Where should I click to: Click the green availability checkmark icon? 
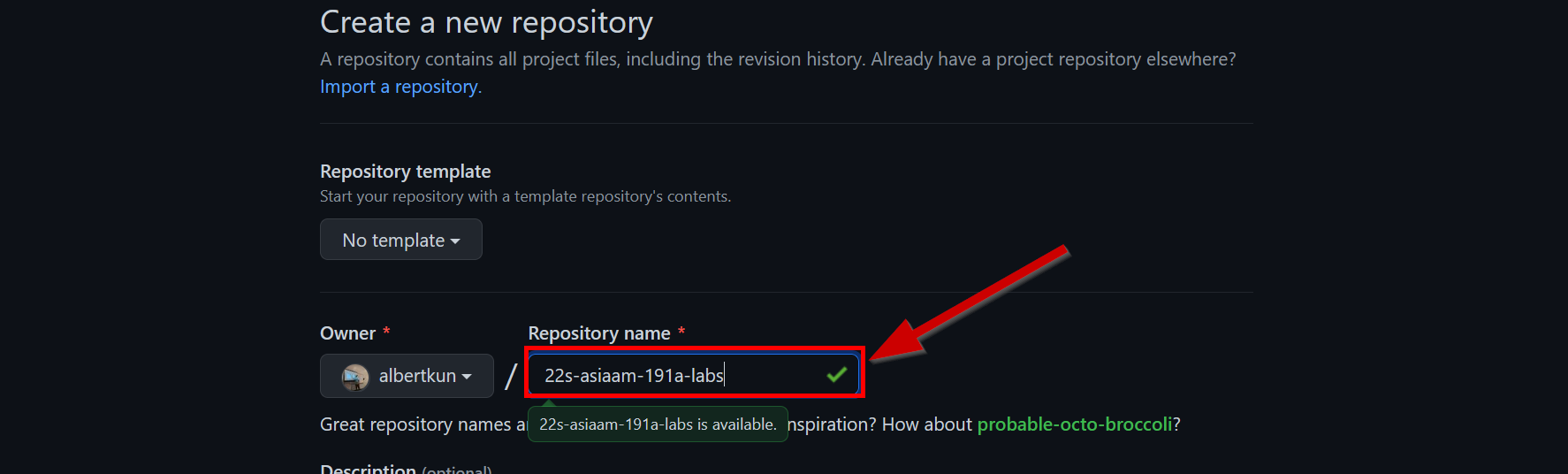pyautogui.click(x=836, y=375)
